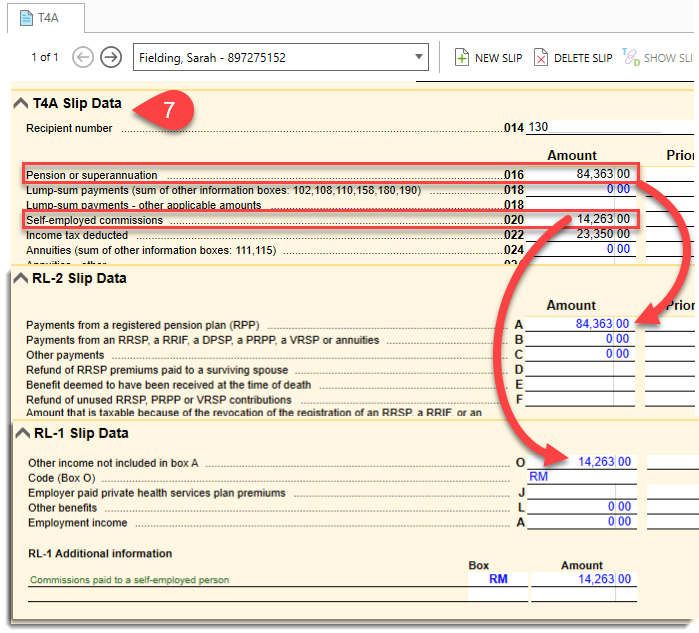Viewport: 699px width, 633px height.
Task: Select the Self-employed commissions amount field
Action: [x=580, y=219]
